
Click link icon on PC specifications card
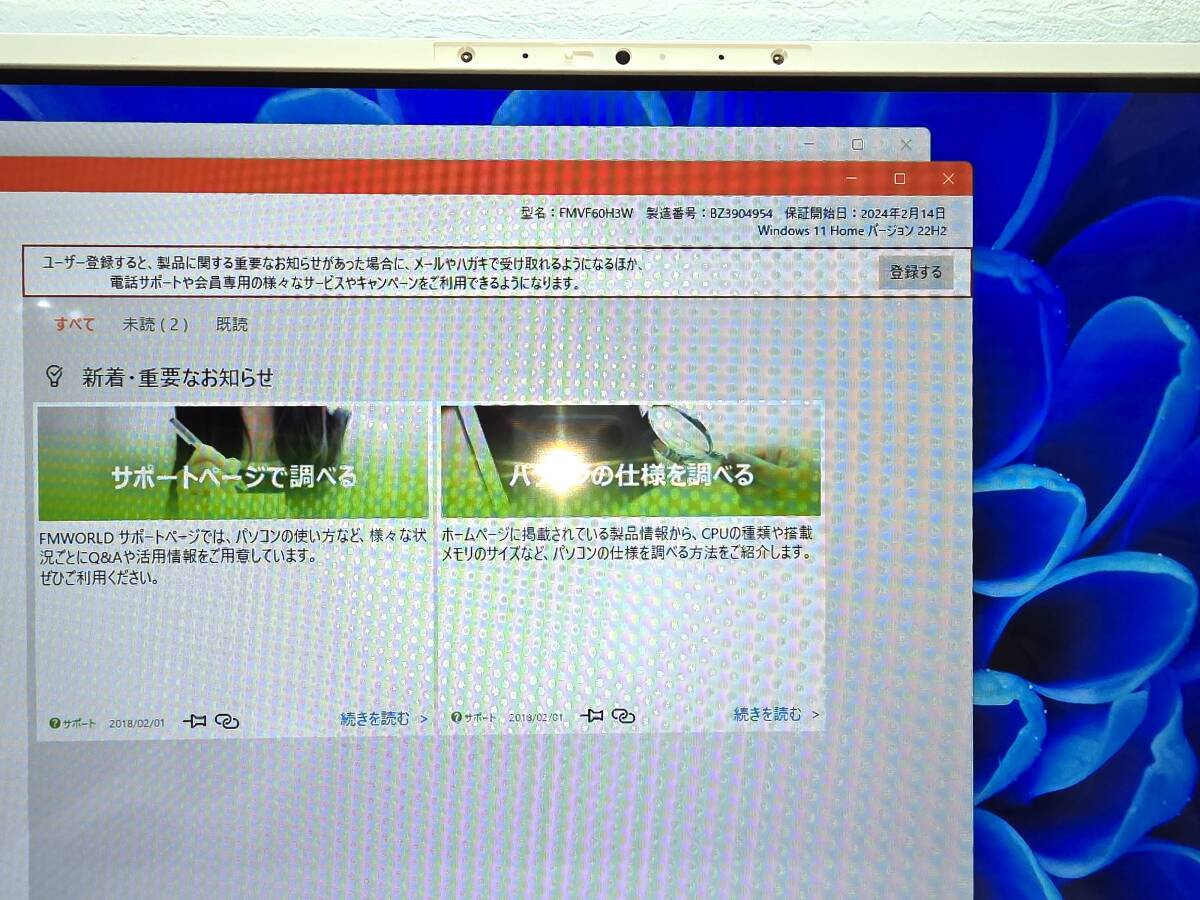pos(623,716)
